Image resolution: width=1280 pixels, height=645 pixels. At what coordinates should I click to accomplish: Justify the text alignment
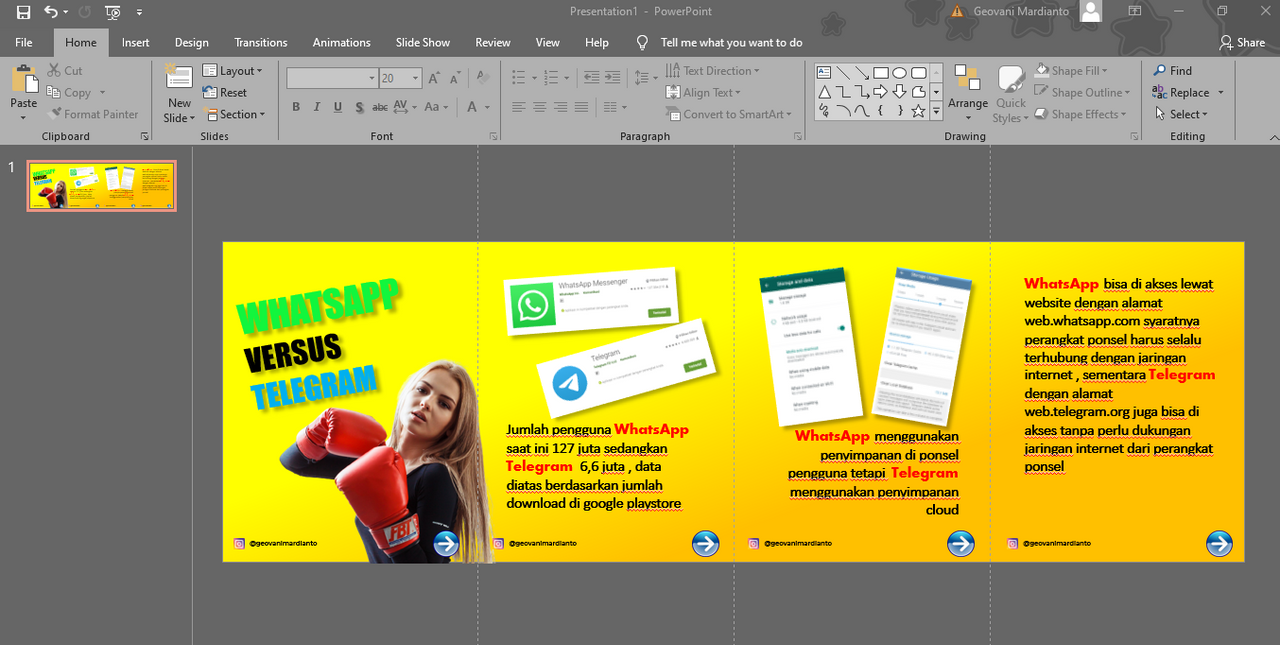(x=582, y=107)
